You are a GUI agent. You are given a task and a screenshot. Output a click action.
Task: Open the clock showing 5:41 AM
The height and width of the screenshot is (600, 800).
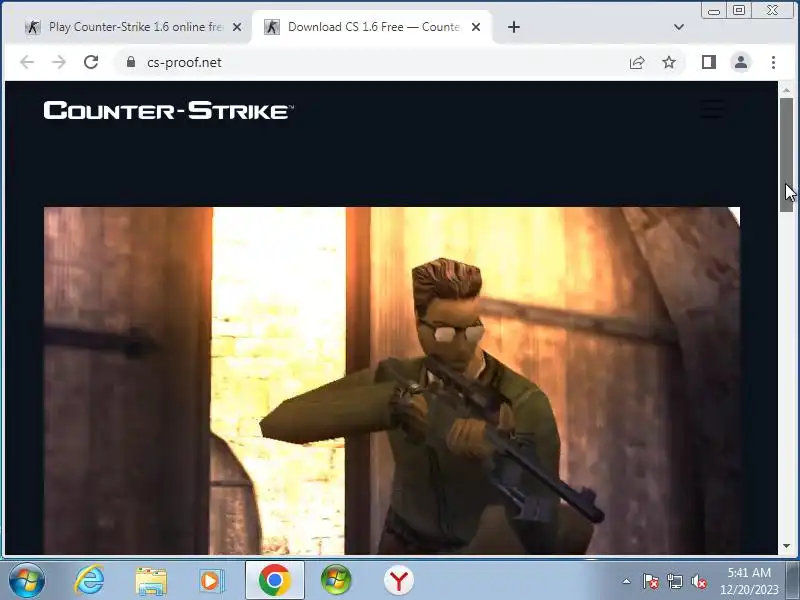coord(749,581)
